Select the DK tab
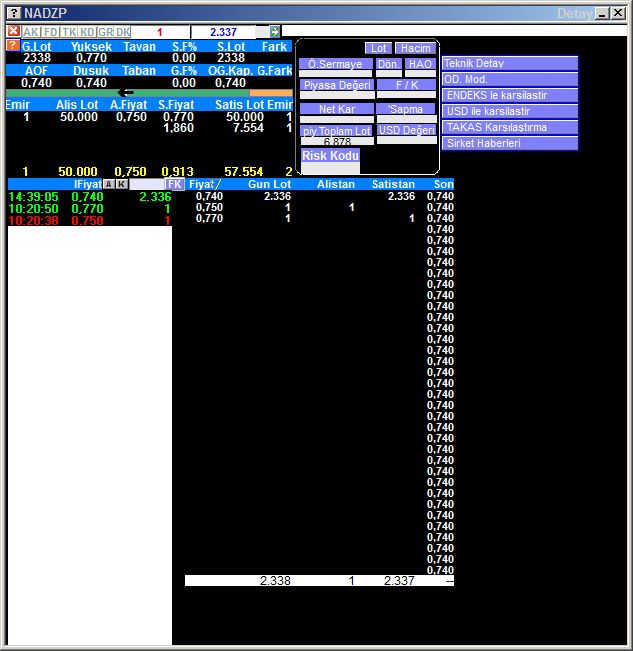Screen dimensions: 633x651 [x=123, y=32]
